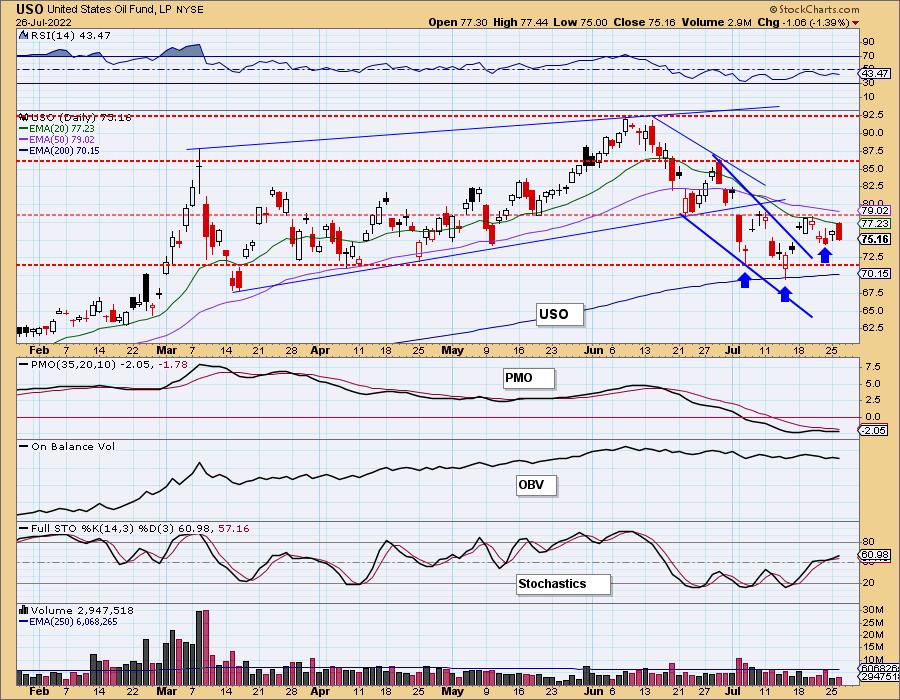Click the 92.5 price axis label
The image size is (900, 700).
[x=873, y=115]
